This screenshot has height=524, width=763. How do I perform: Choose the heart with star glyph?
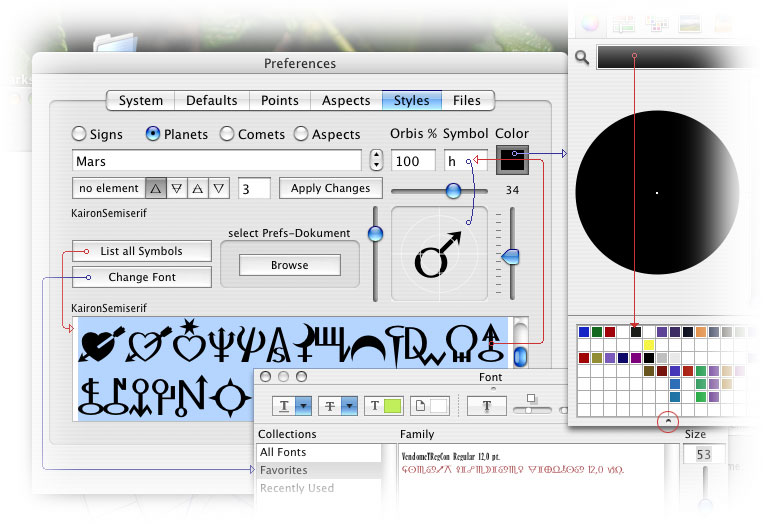(189, 341)
